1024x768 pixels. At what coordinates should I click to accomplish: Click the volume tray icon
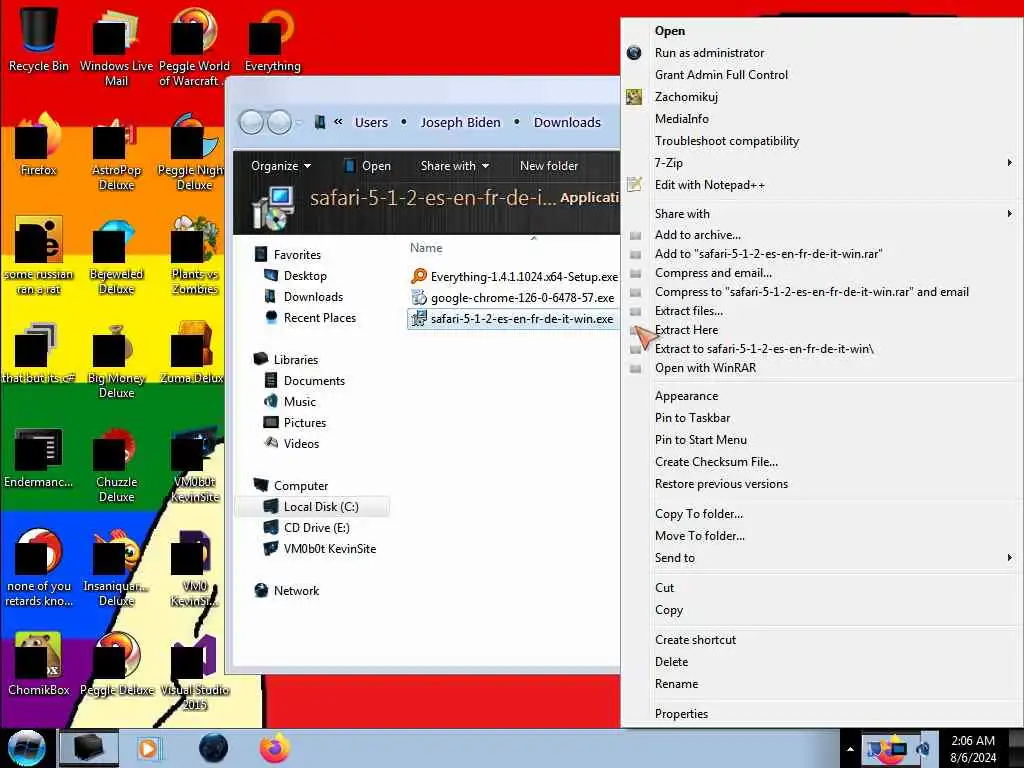pyautogui.click(x=923, y=749)
